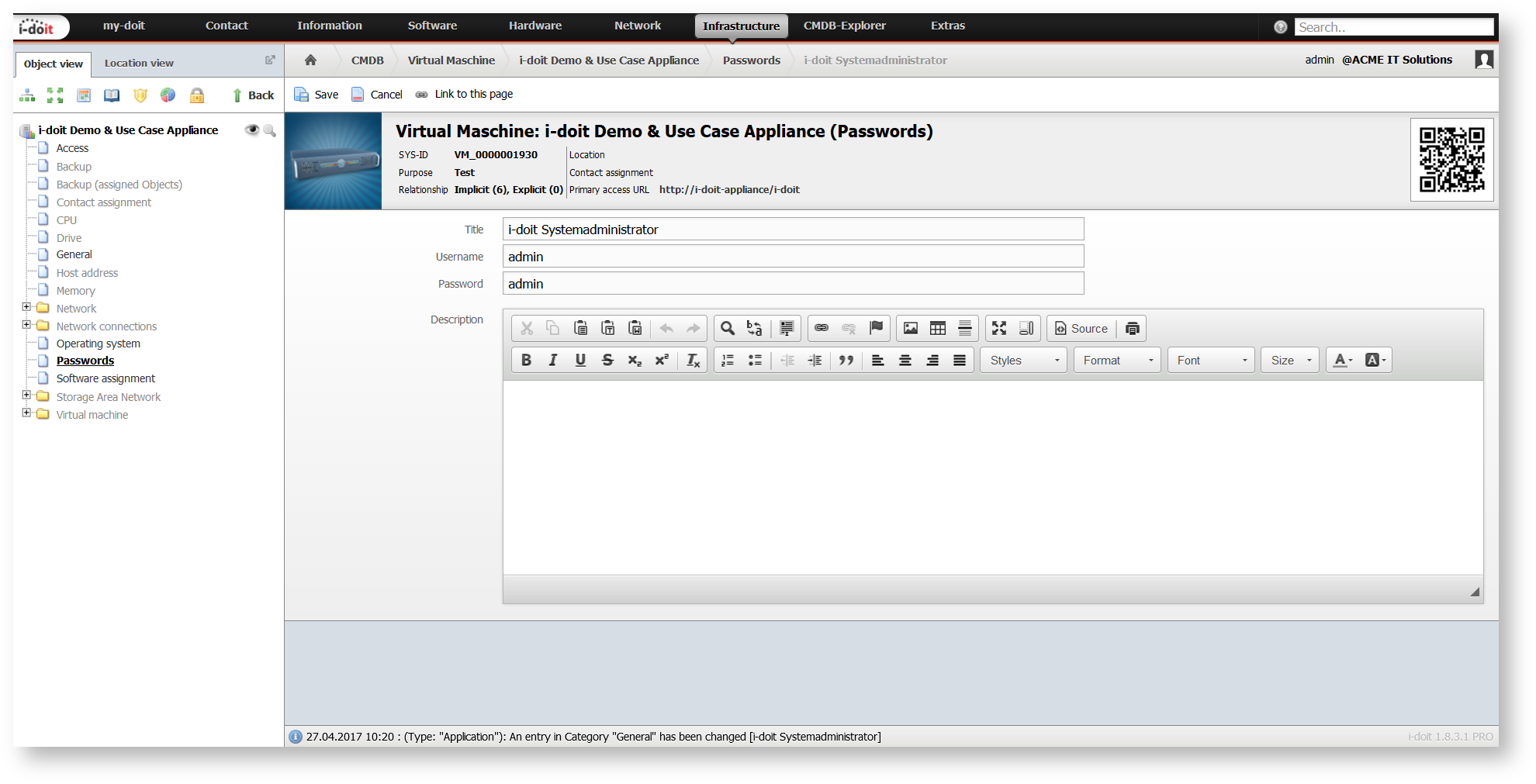
Task: Expand the Network folder in tree
Action: (x=26, y=308)
